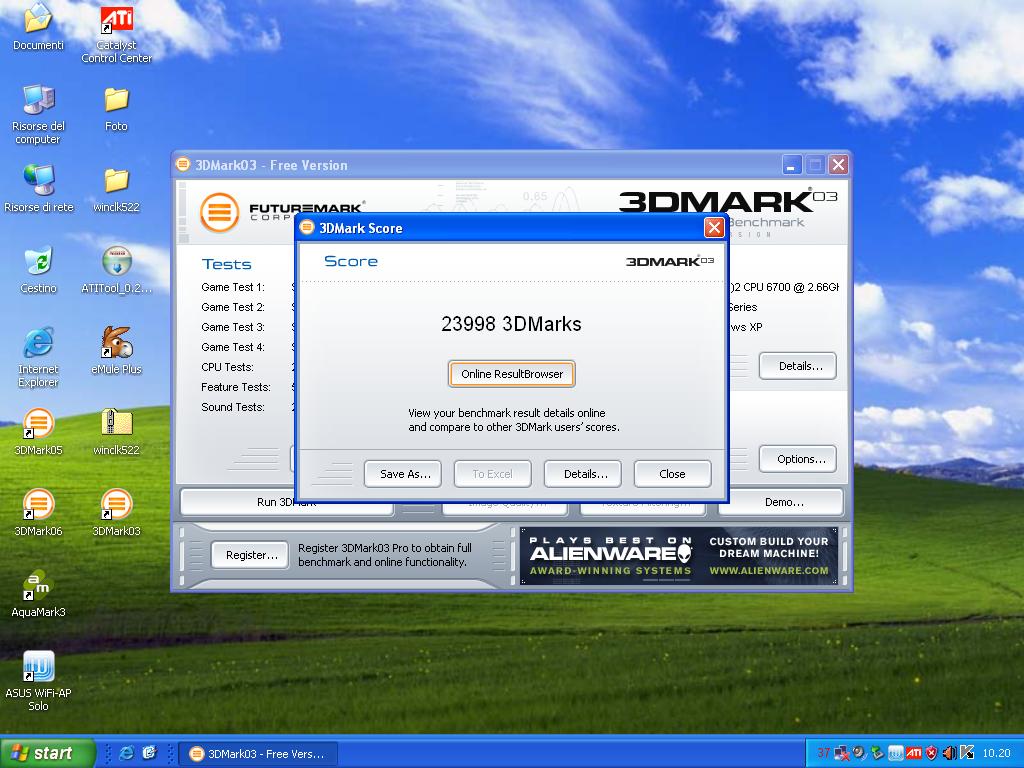This screenshot has height=768, width=1024.
Task: Click Internet Explorer quick launch icon in taskbar
Action: (127, 753)
